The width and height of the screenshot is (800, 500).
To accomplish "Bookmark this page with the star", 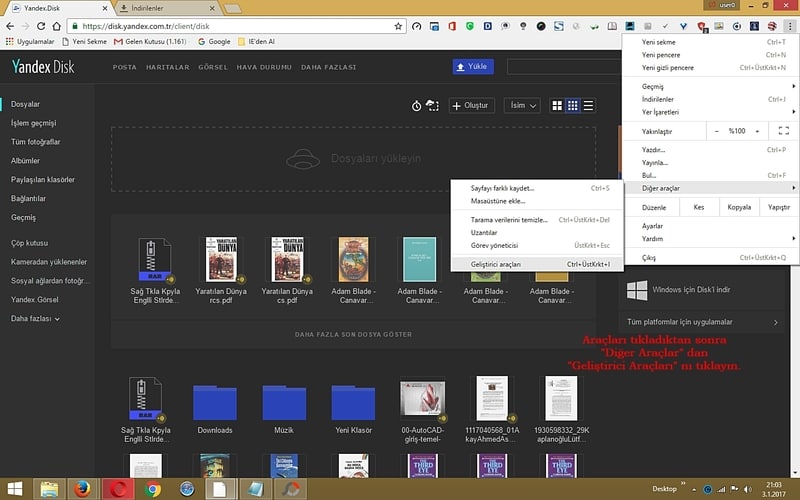I will pos(398,26).
